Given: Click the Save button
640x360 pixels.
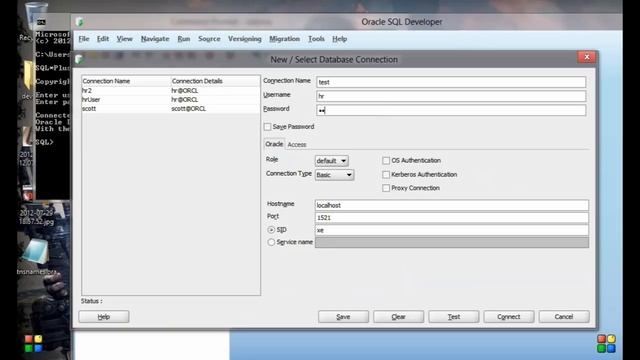Looking at the screenshot, I should coord(343,317).
